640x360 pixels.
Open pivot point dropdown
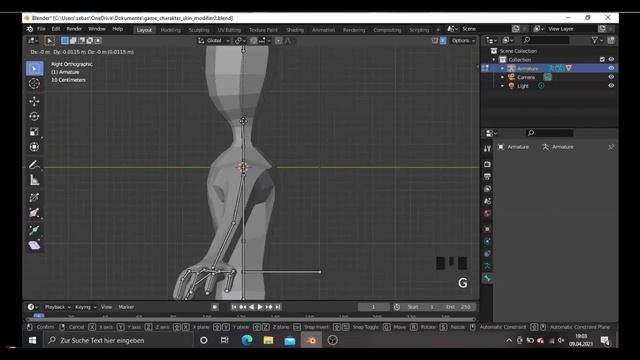(x=239, y=40)
